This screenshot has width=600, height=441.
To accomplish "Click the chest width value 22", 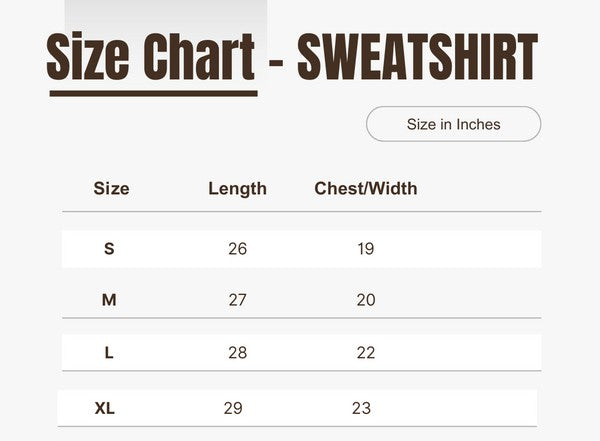I will (x=366, y=353).
